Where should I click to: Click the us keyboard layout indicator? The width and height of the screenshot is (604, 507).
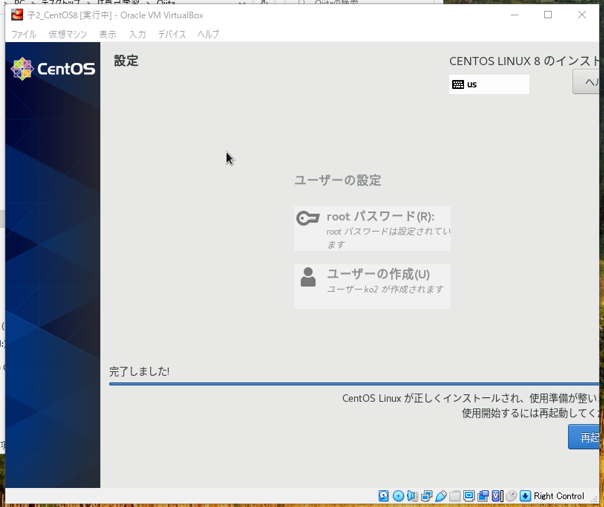(489, 84)
